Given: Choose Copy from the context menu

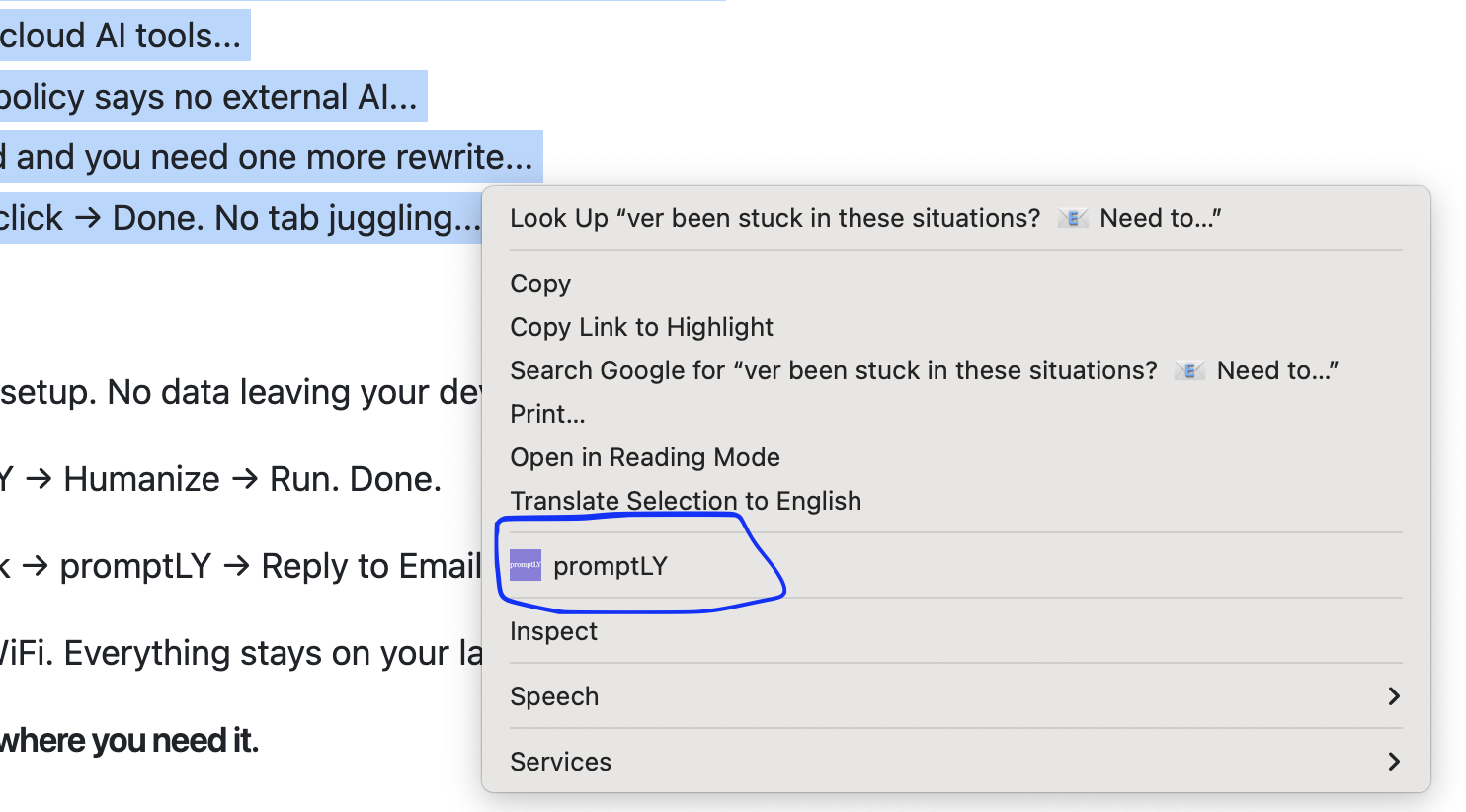Looking at the screenshot, I should tap(540, 284).
